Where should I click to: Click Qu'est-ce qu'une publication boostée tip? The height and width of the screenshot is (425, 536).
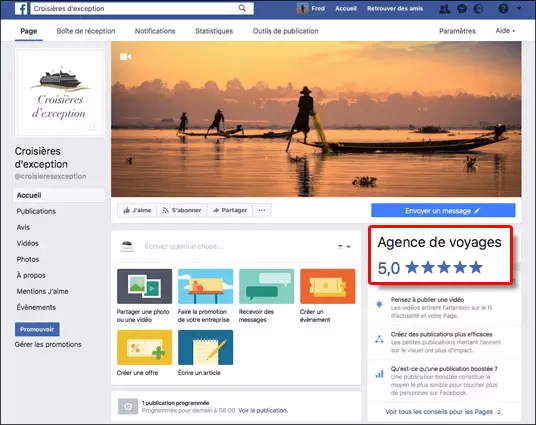pyautogui.click(x=444, y=369)
